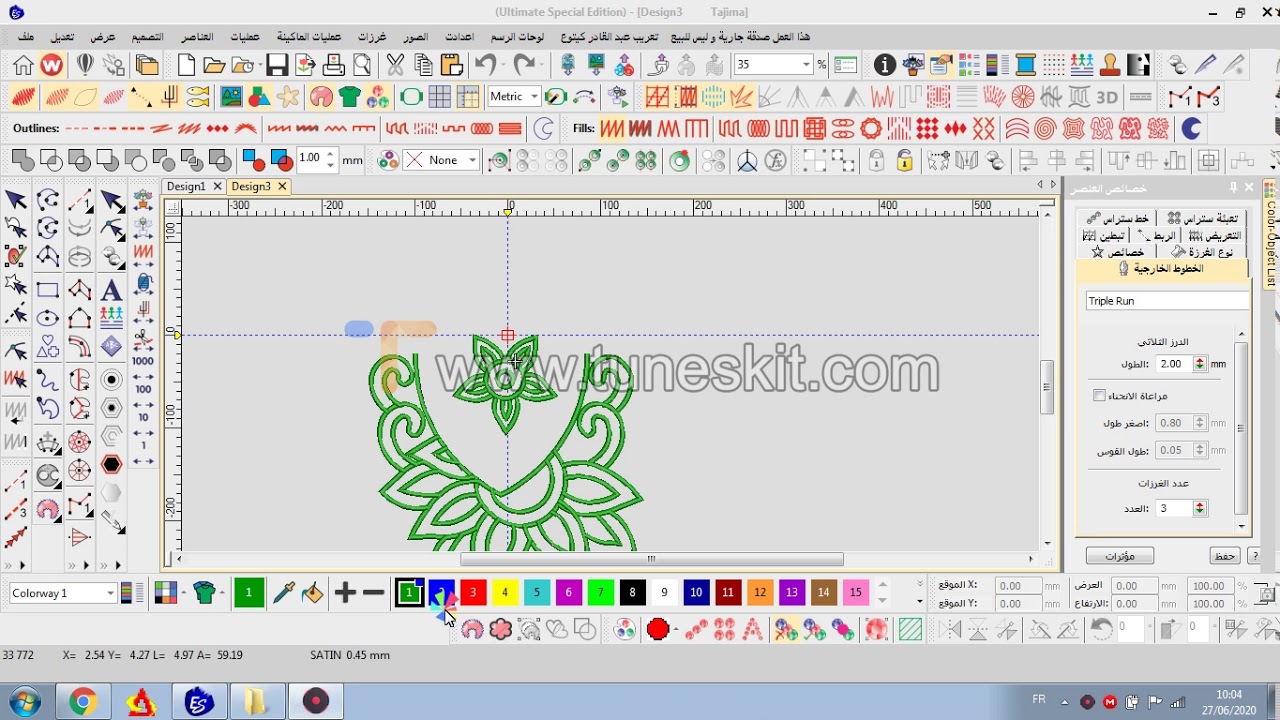Open the zoom factor 35 dropdown
Viewport: 1280px width, 720px height.
click(x=806, y=65)
